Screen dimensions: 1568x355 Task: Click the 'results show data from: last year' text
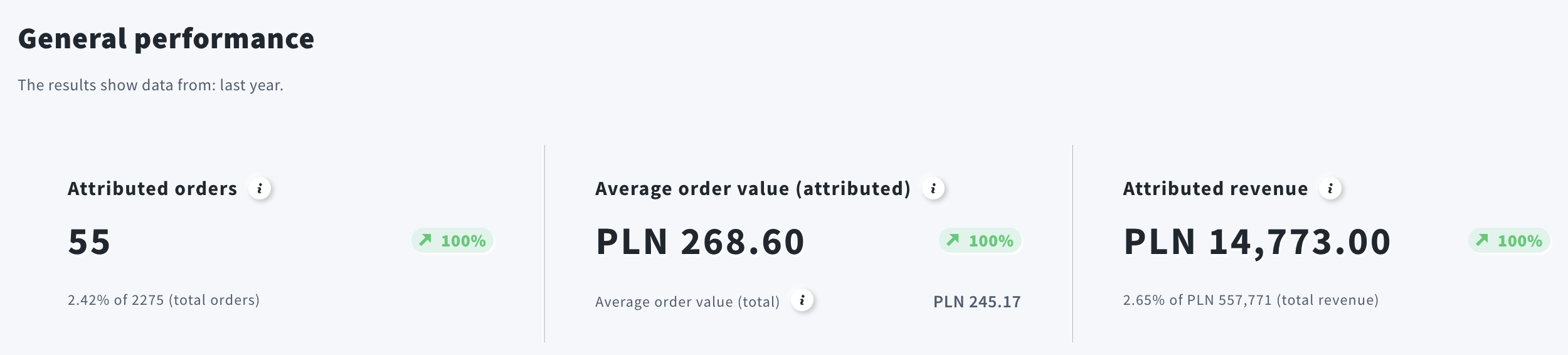pyautogui.click(x=150, y=85)
